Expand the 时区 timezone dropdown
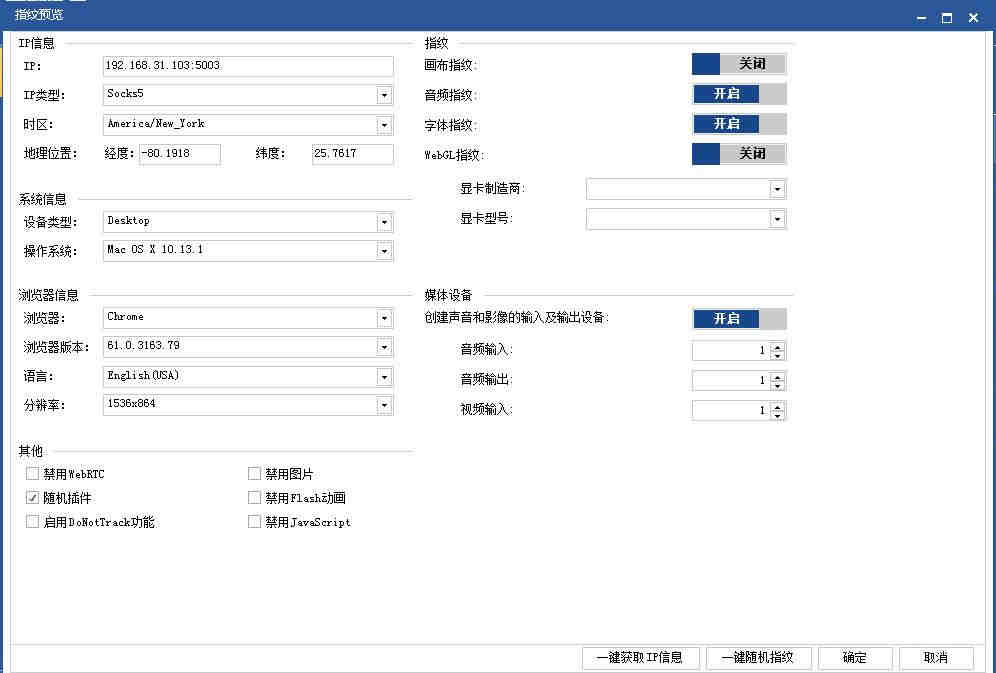 (384, 125)
